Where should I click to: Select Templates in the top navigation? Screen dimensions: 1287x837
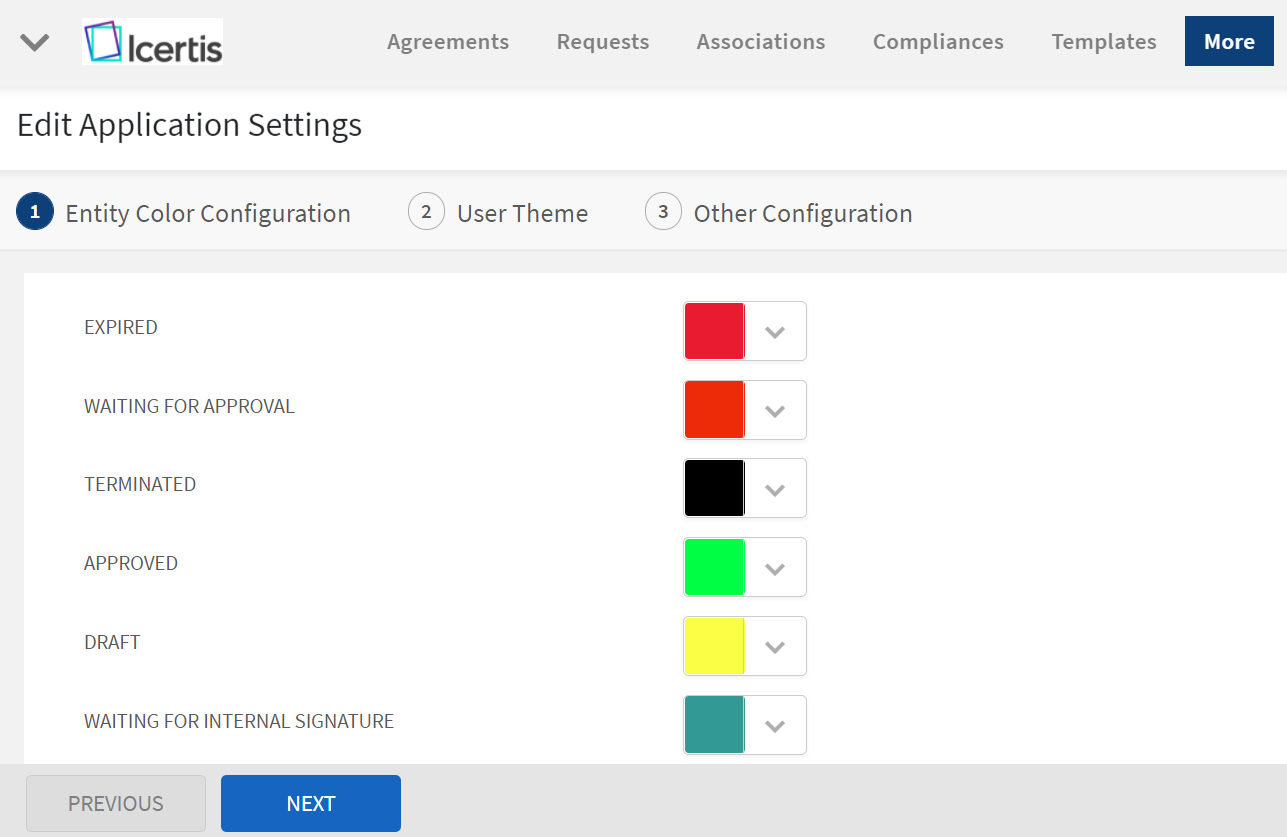(x=1104, y=42)
